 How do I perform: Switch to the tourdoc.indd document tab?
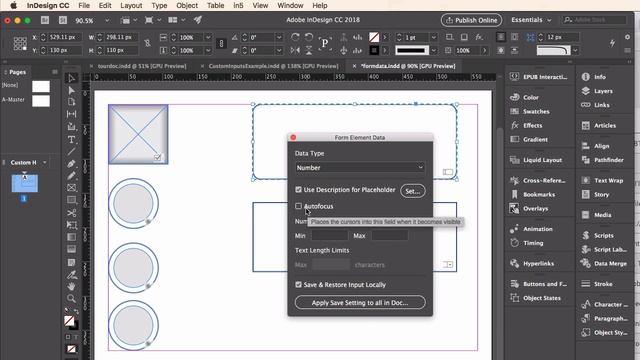(142, 66)
